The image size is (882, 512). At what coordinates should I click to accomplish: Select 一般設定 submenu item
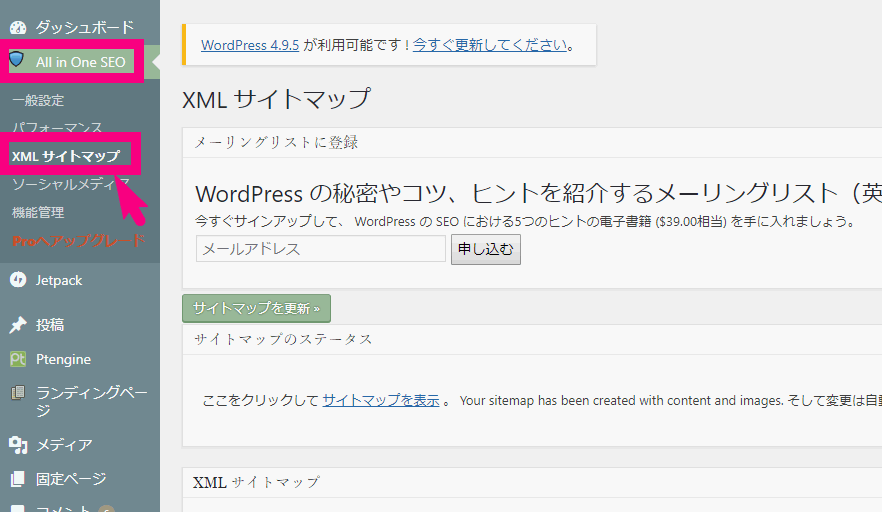[38, 100]
